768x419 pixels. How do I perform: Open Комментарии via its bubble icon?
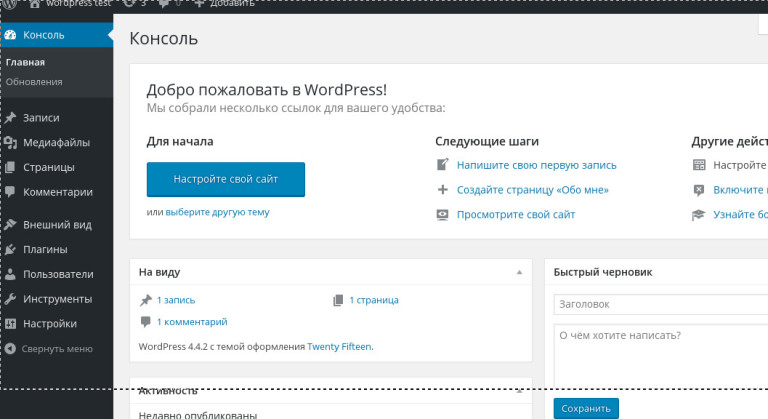tap(10, 192)
